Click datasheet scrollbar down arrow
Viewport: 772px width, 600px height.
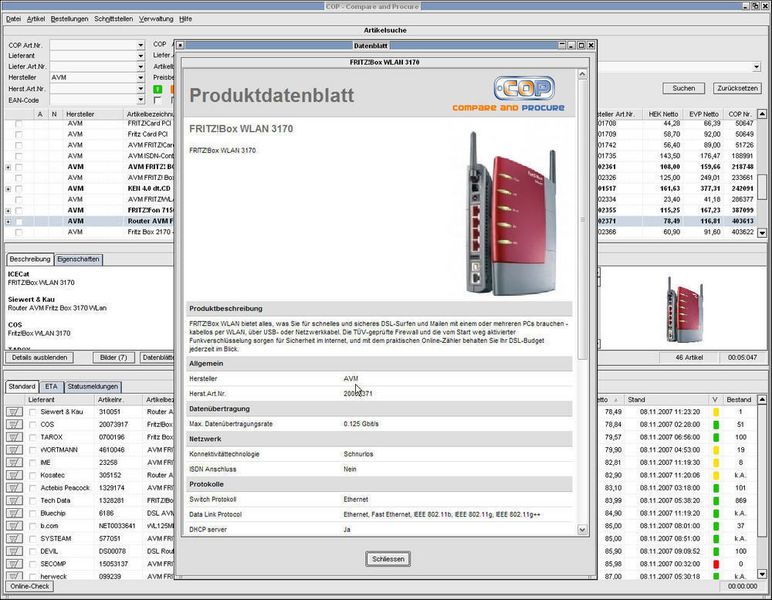(582, 530)
